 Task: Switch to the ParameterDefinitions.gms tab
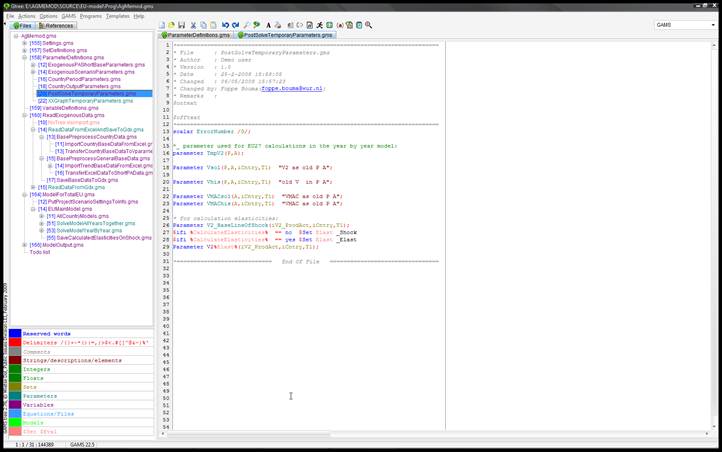(x=195, y=35)
